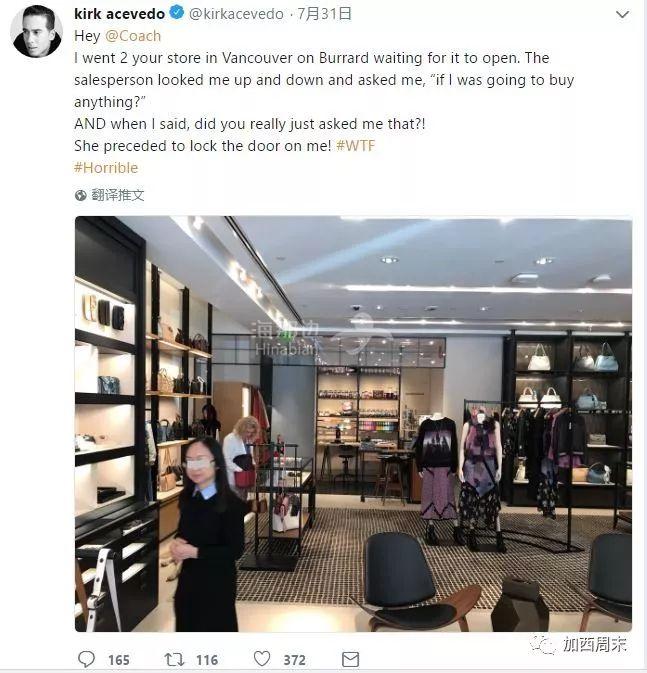View the 116 retweets count
This screenshot has width=647, height=673.
tap(207, 660)
